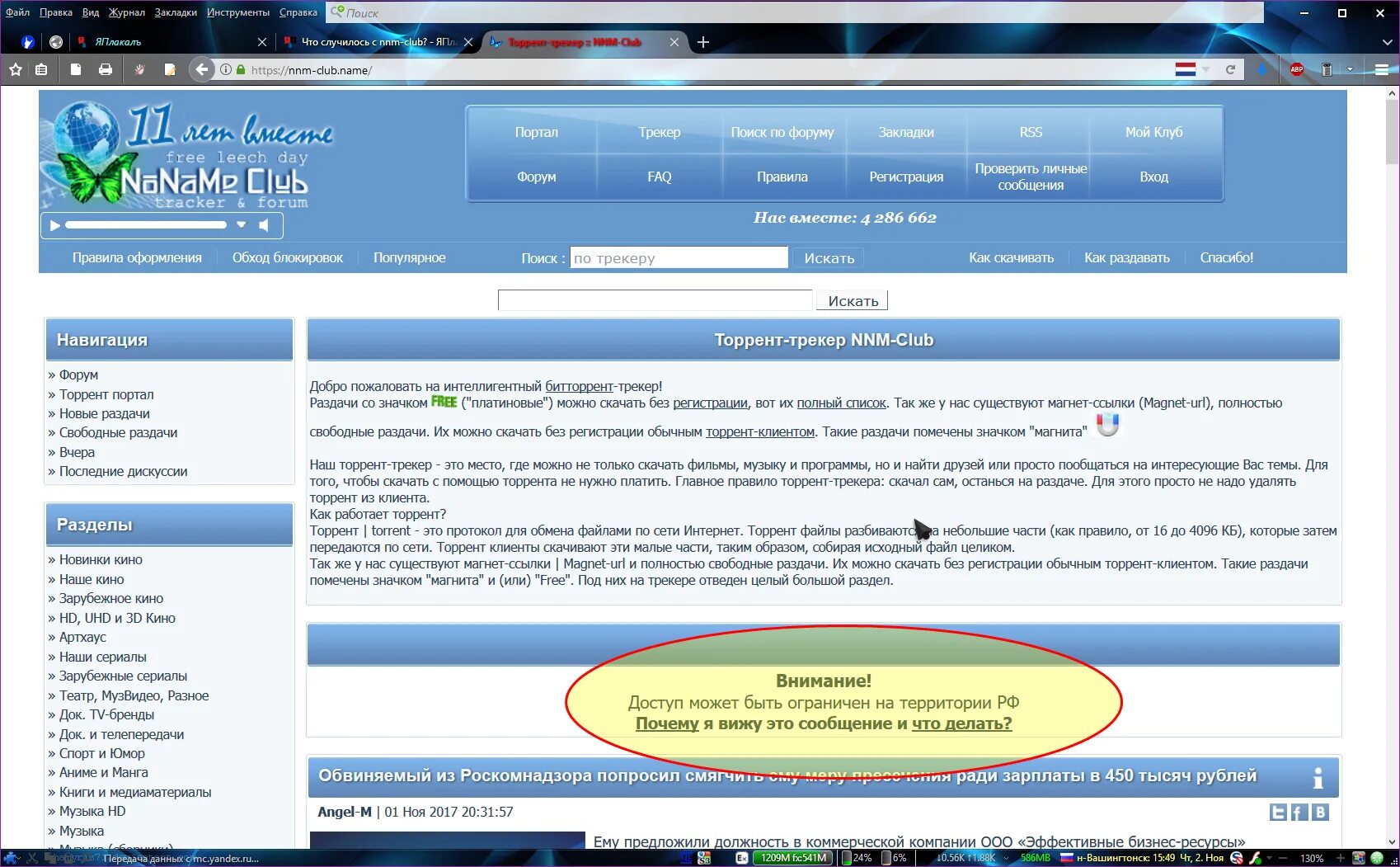Click the Вход login button
Image resolution: width=1400 pixels, height=867 pixels.
pyautogui.click(x=1153, y=177)
